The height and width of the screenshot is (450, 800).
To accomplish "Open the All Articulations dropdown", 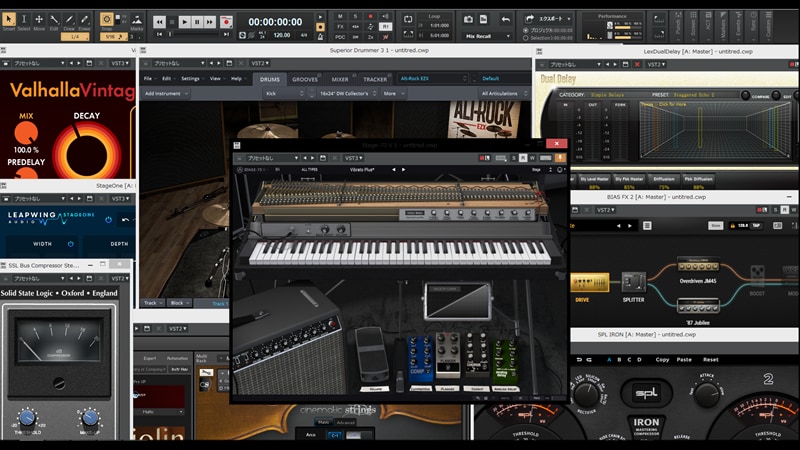I will pos(504,93).
